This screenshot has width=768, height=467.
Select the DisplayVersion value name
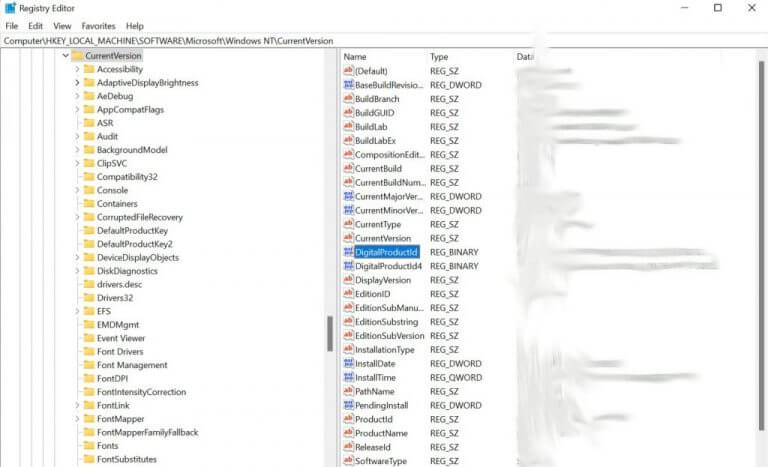[383, 280]
